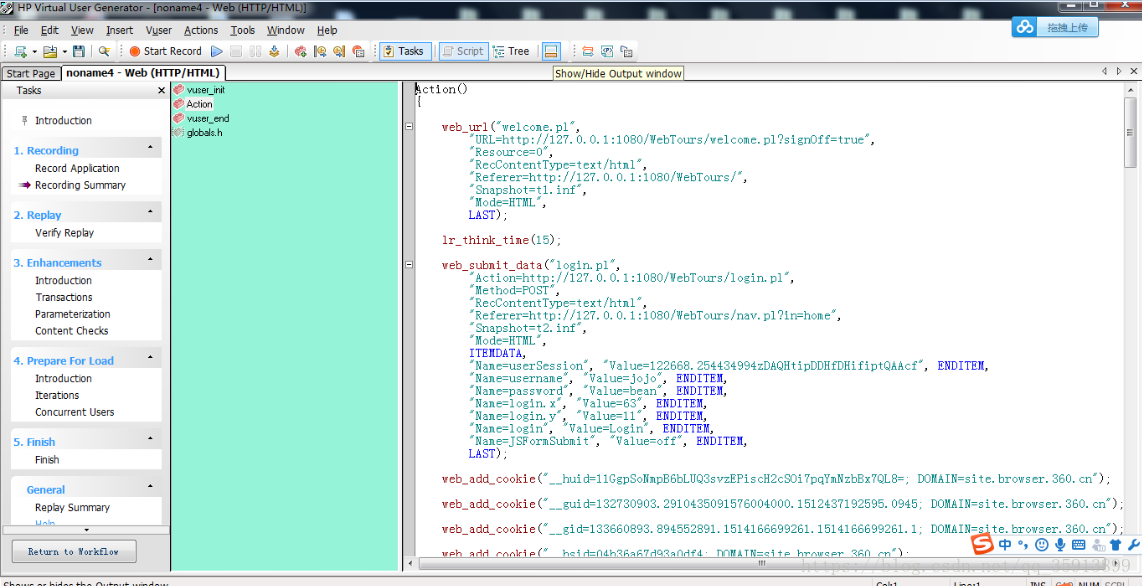Viewport: 1142px width, 586px height.
Task: Click the Tasks pane scroll-down arrow
Action: tap(86, 530)
